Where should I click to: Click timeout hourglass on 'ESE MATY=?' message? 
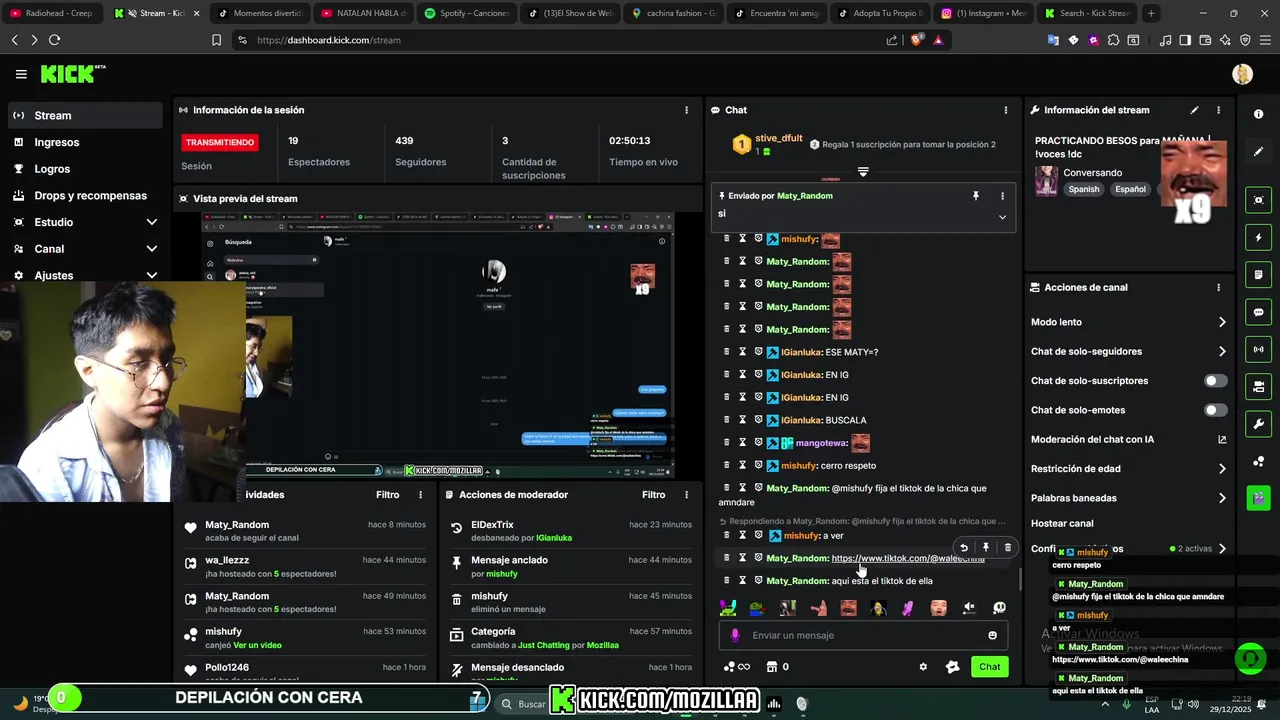(743, 352)
